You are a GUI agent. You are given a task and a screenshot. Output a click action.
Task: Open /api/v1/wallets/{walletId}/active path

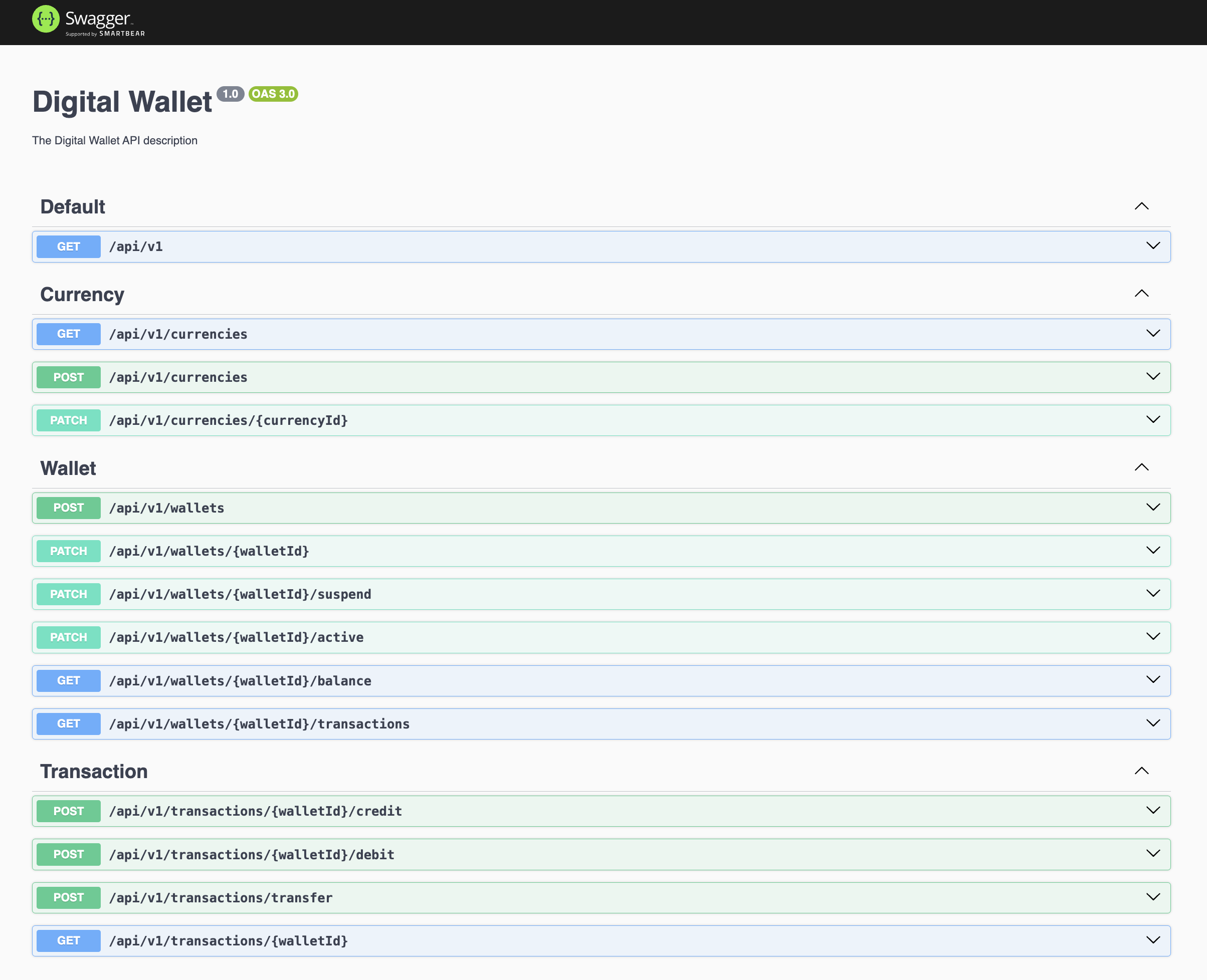point(236,637)
